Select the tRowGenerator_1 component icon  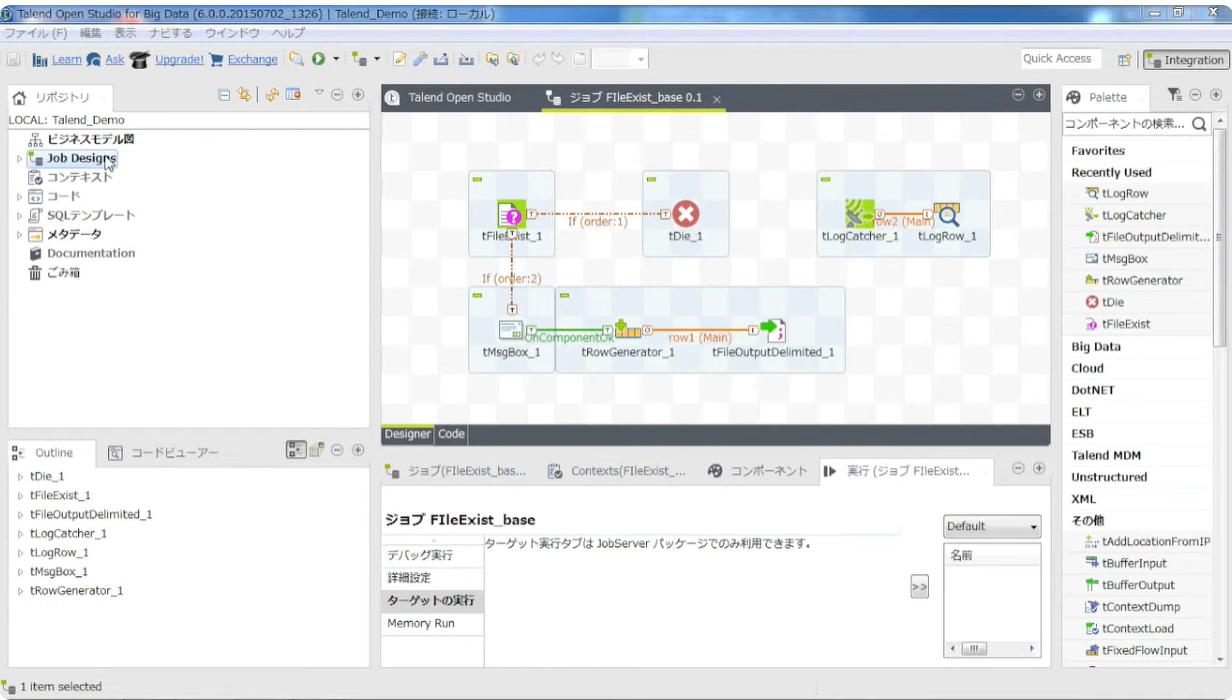coord(628,330)
